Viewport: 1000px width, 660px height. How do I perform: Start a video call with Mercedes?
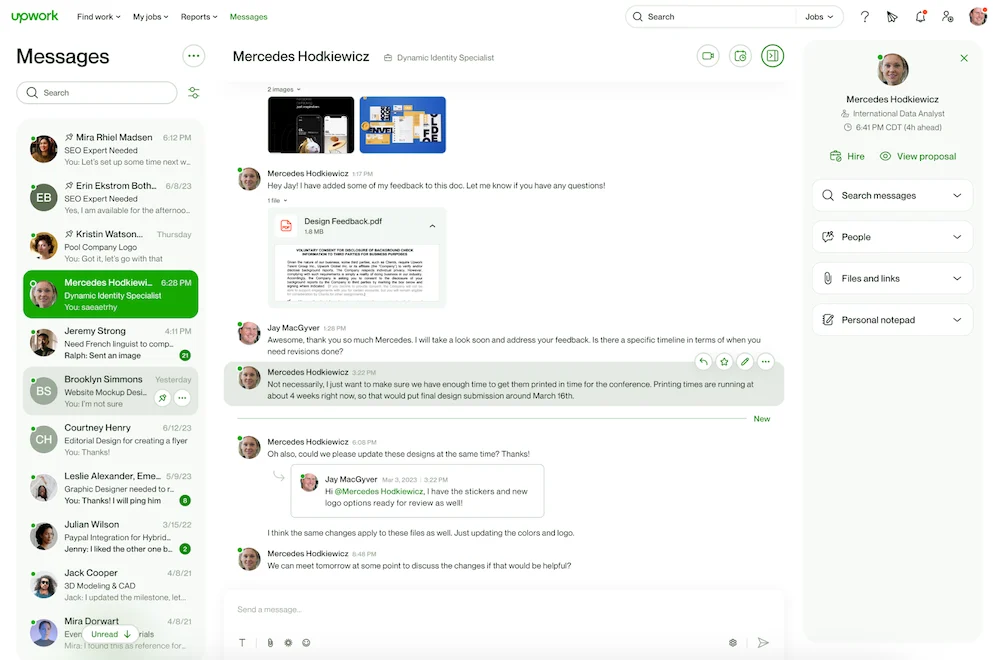click(x=708, y=56)
